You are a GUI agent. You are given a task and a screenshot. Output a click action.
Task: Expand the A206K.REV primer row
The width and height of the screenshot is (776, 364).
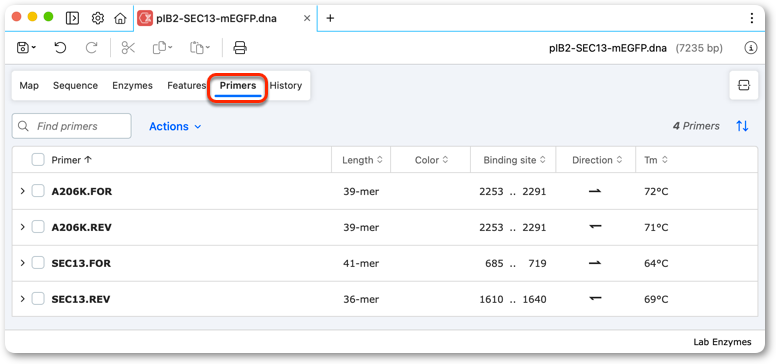(22, 227)
